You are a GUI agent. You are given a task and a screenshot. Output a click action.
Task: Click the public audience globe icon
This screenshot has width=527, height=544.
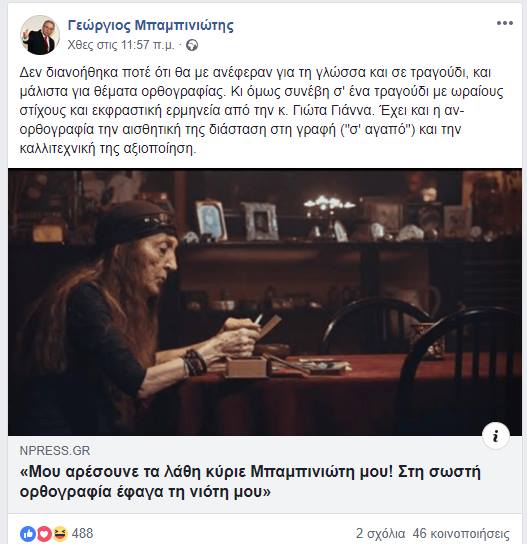(x=192, y=45)
